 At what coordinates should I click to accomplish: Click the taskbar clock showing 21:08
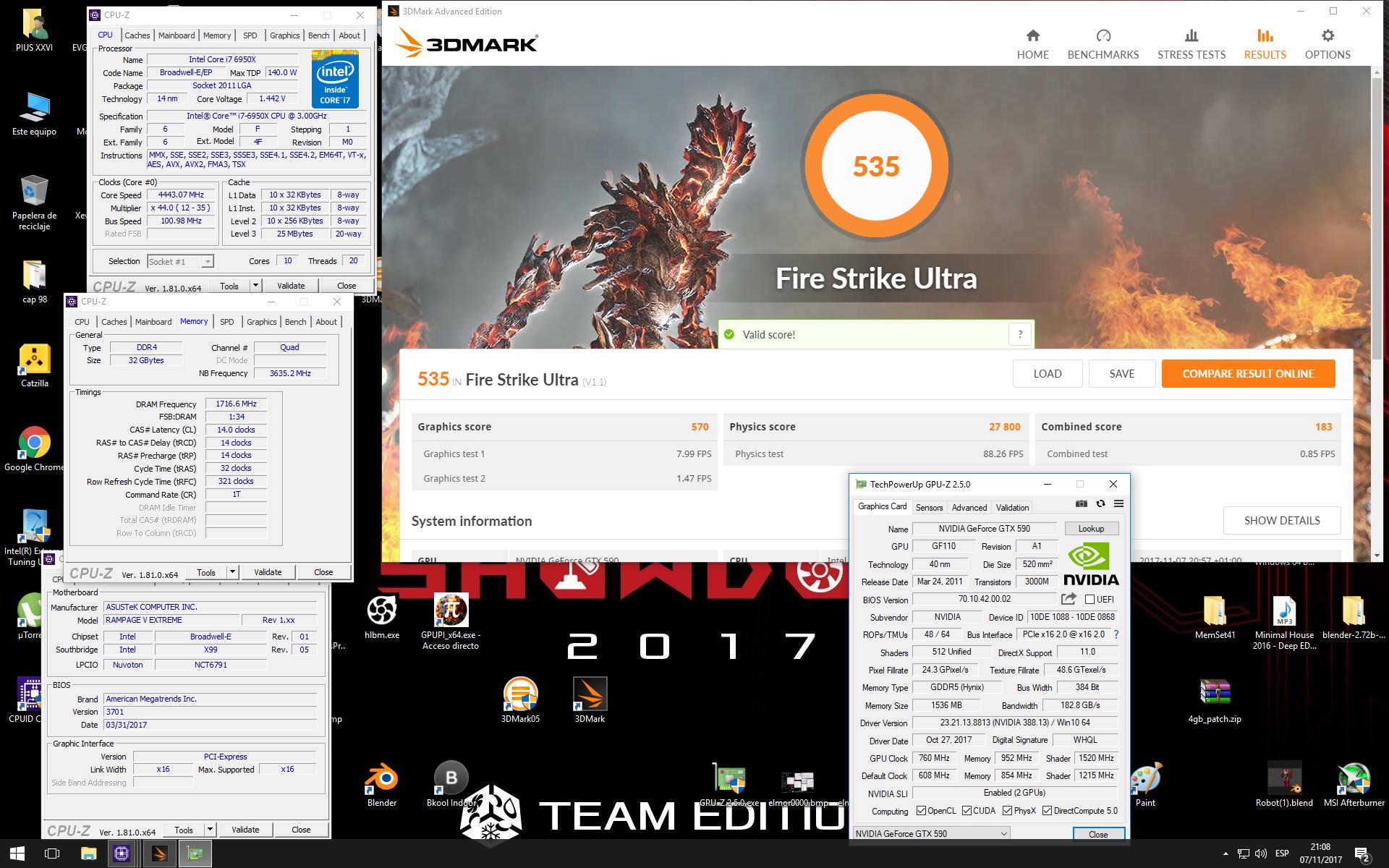click(1320, 854)
